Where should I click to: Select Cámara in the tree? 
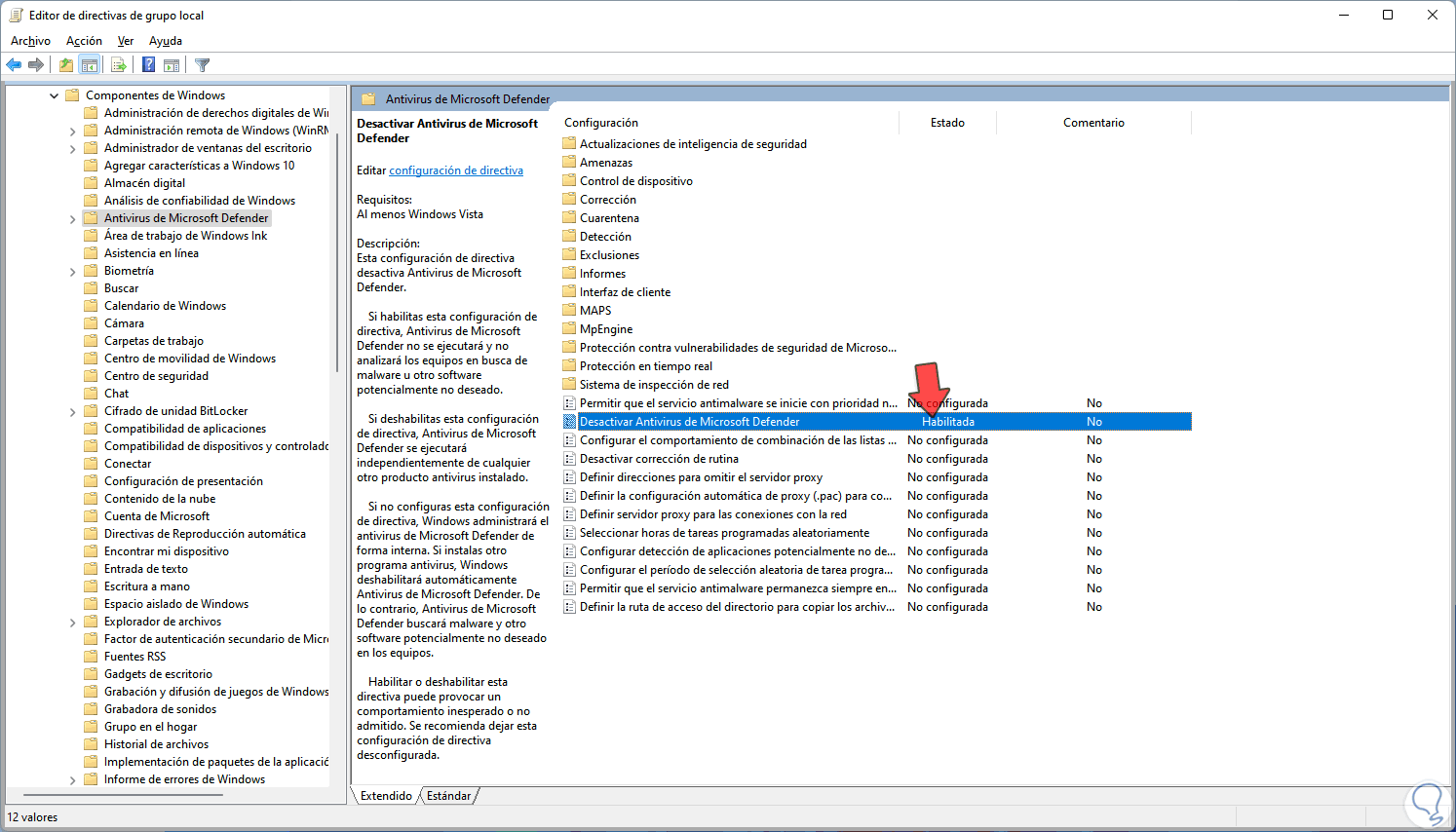coord(124,323)
